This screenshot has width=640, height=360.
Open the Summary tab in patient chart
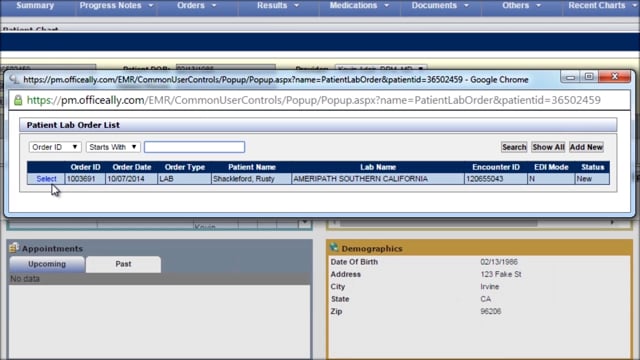tap(35, 6)
